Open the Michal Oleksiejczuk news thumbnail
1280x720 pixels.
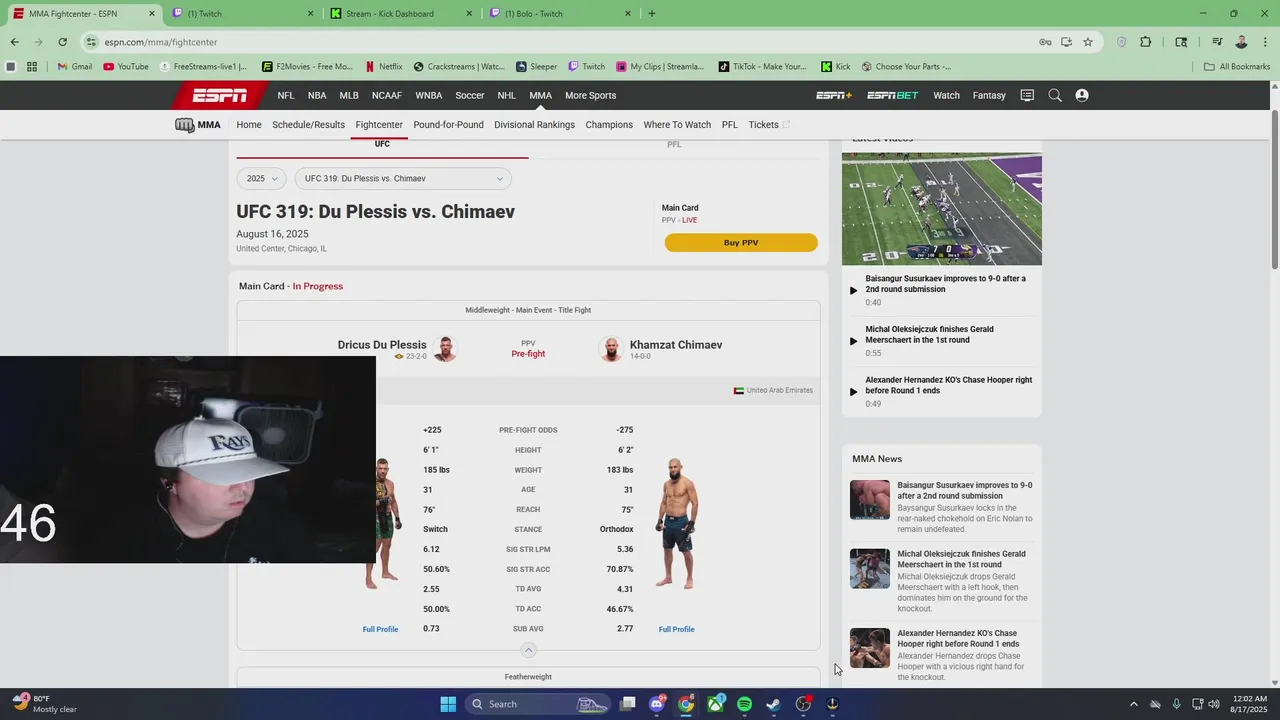[869, 569]
